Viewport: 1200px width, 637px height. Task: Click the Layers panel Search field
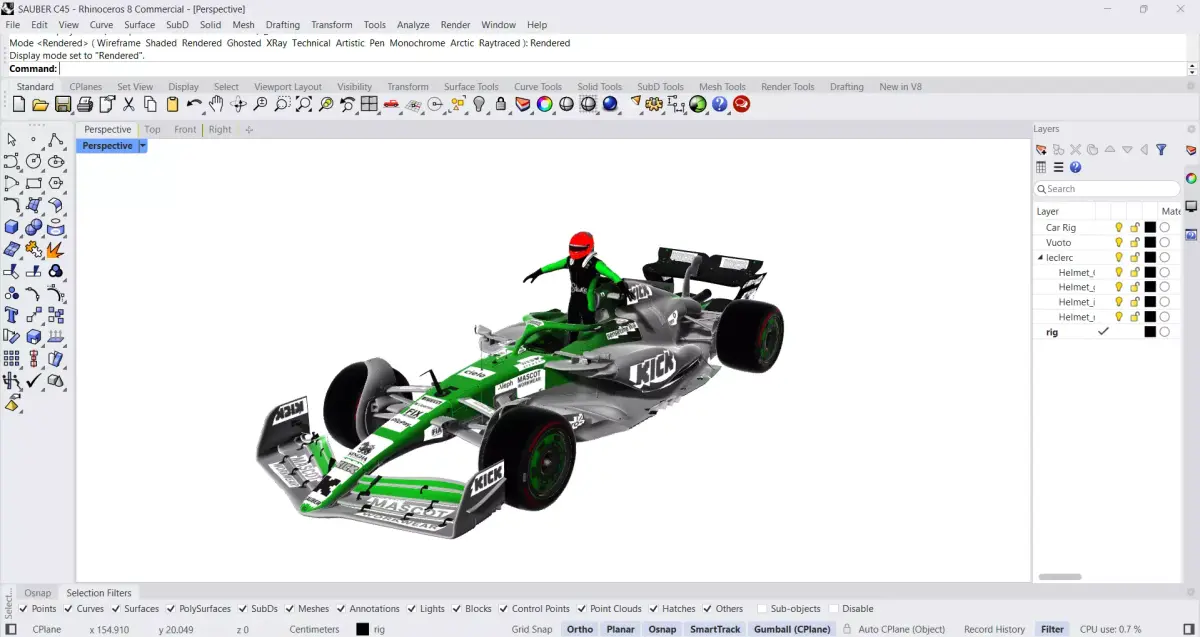[1107, 189]
